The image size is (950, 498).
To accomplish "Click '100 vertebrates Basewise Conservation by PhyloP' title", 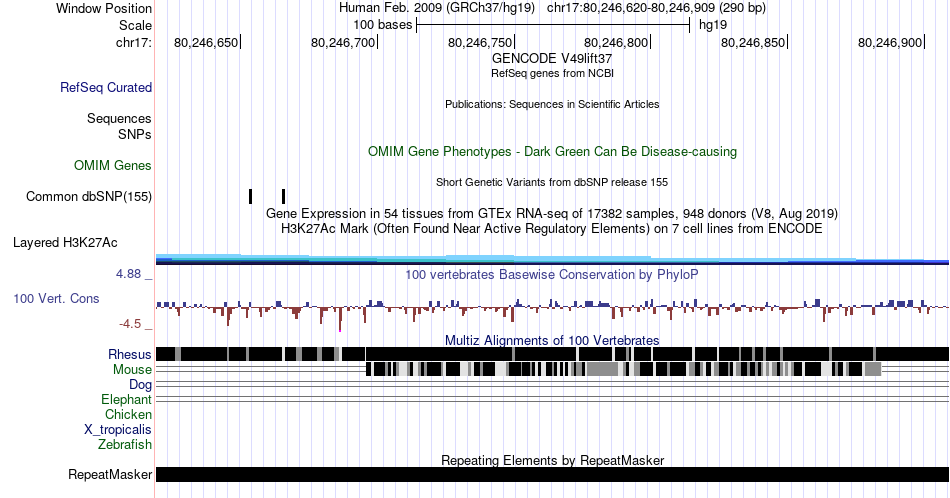I will coord(552,274).
